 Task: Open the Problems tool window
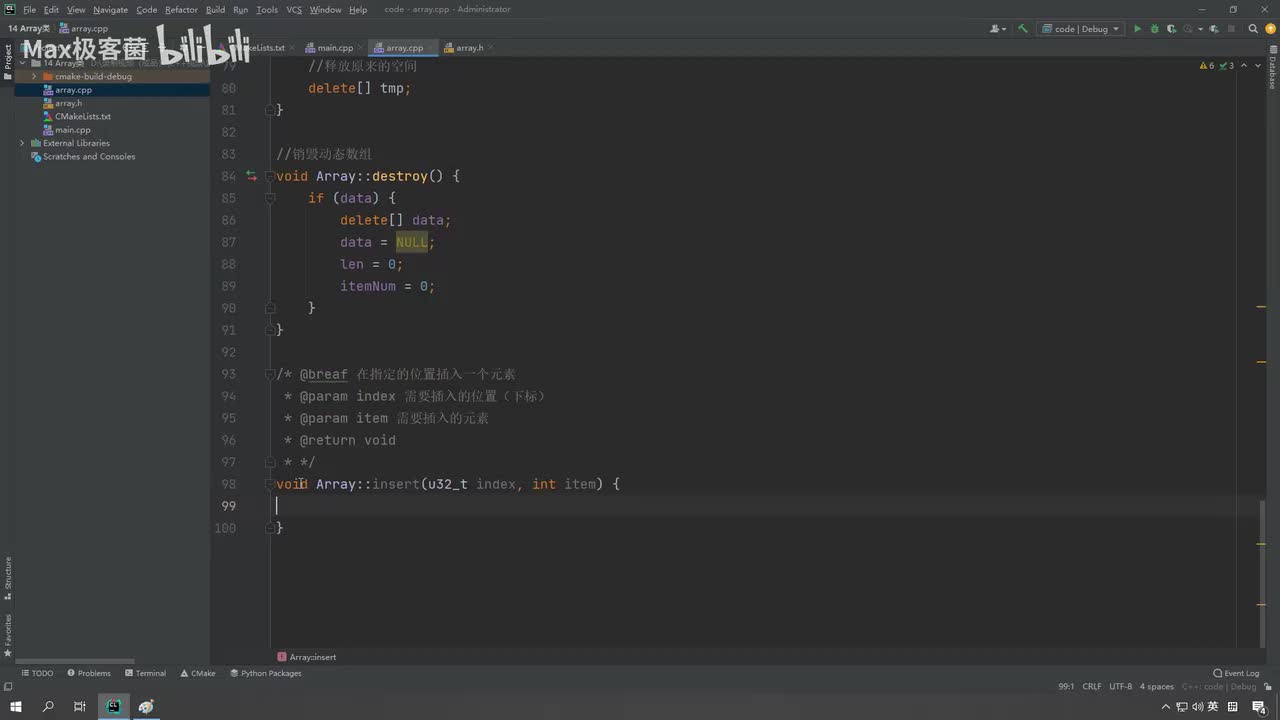coord(89,673)
